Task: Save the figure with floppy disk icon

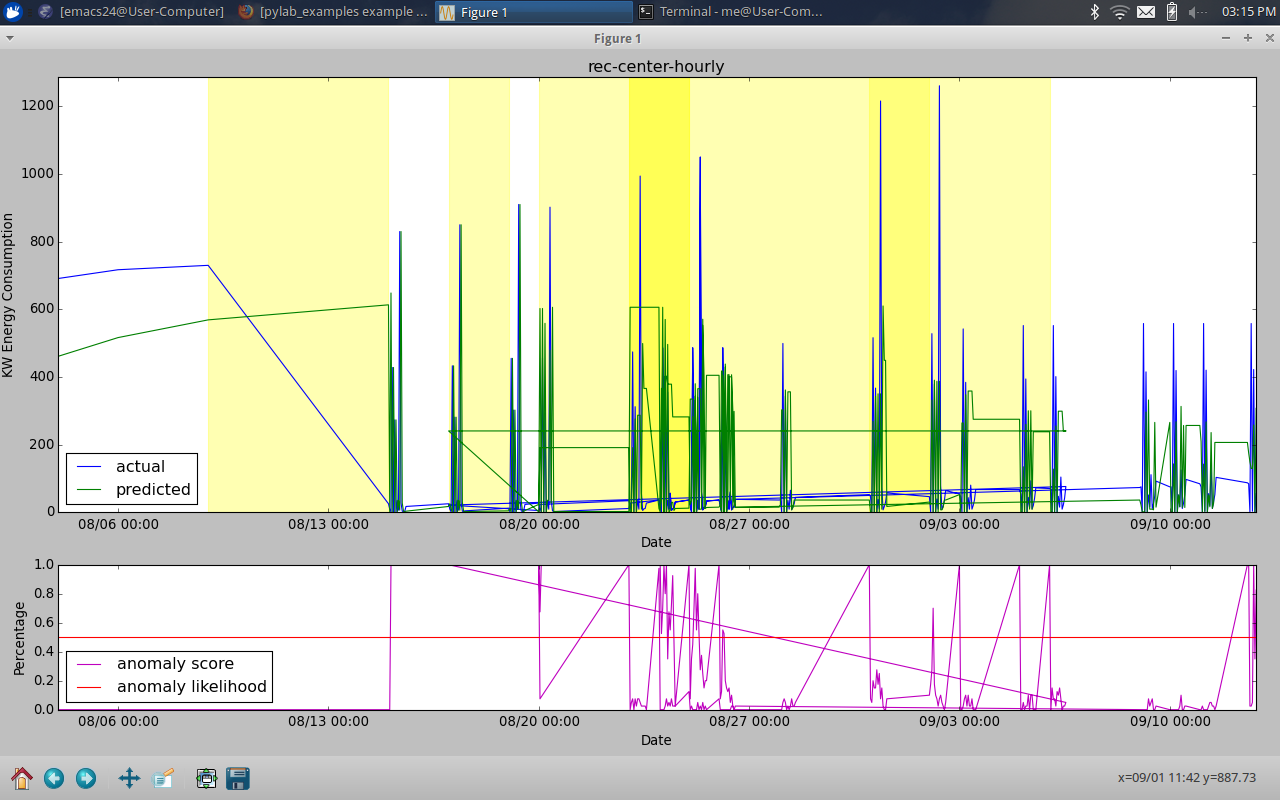Action: tap(238, 778)
